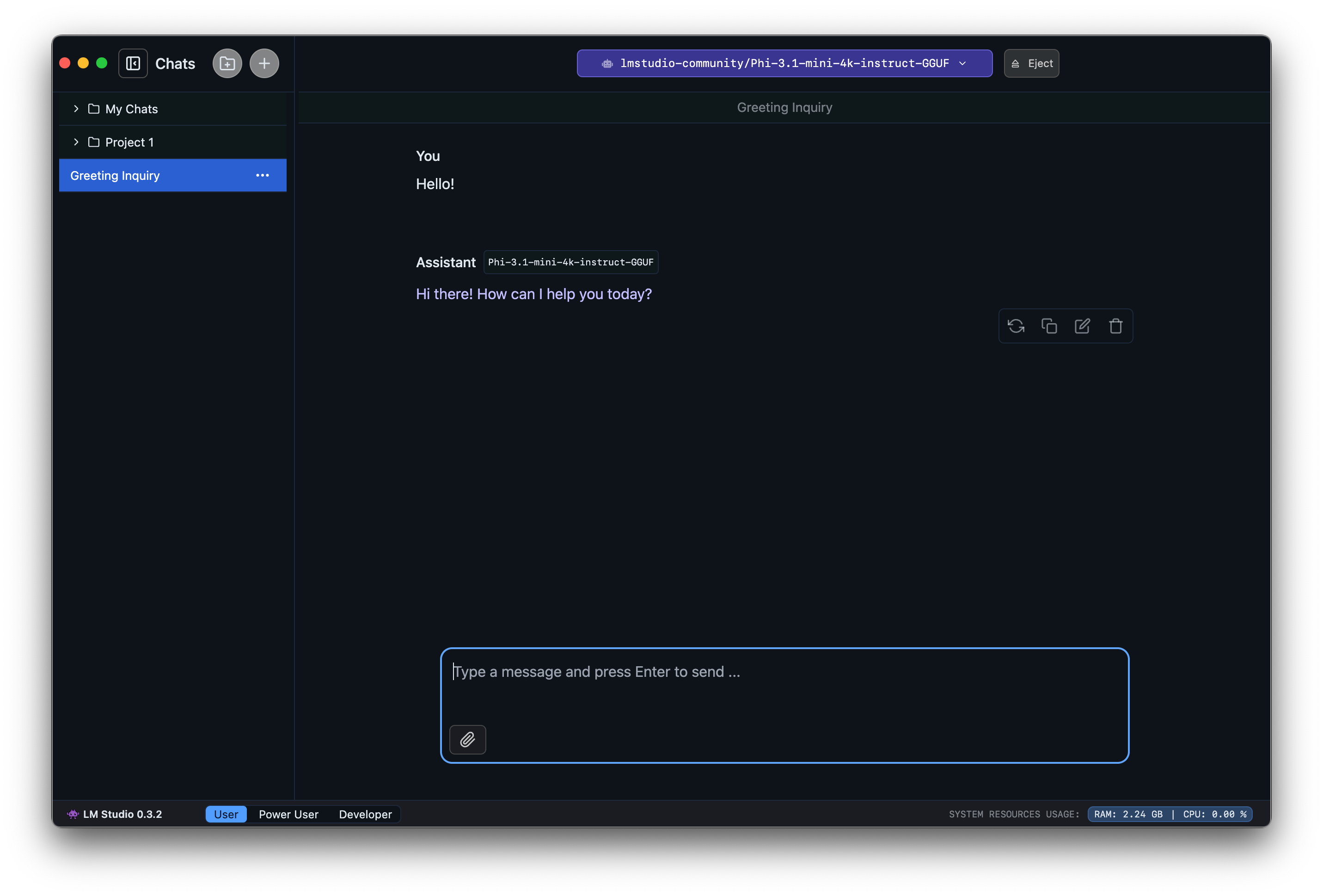This screenshot has height=896, width=1323.
Task: Switch to Developer mode
Action: [x=365, y=814]
